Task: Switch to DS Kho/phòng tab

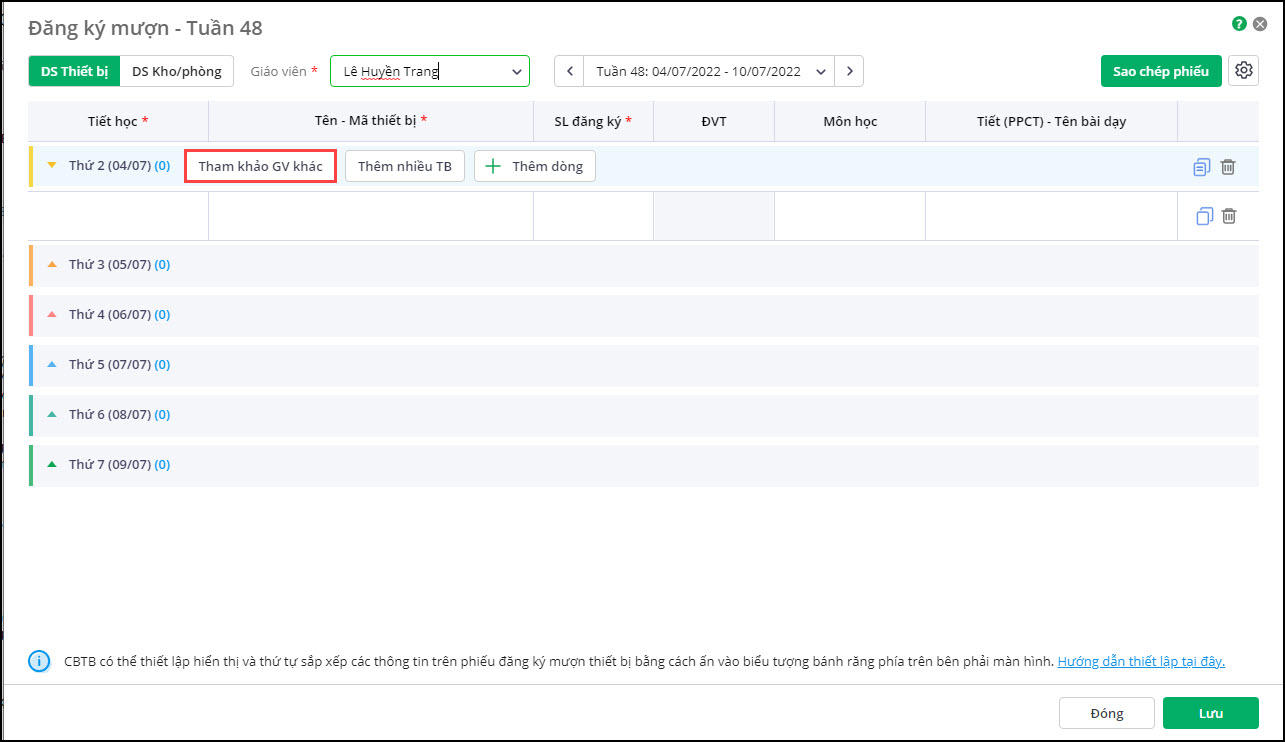Action: coord(177,71)
